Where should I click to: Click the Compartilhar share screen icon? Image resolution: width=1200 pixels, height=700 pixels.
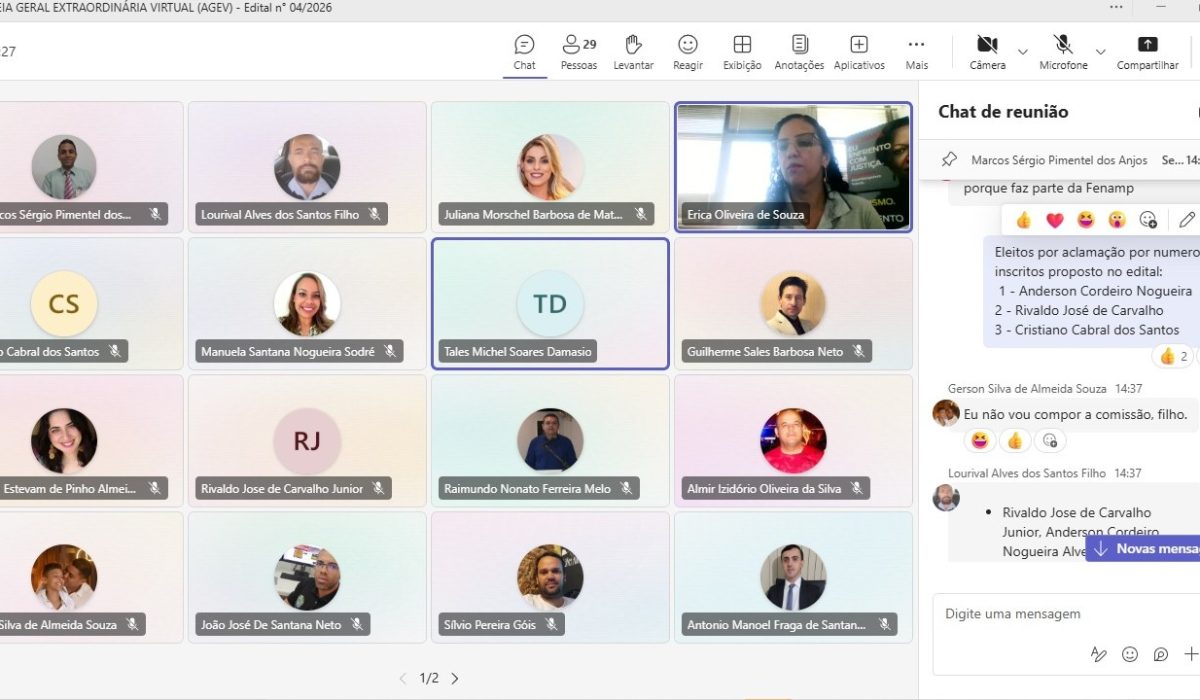coord(1148,52)
